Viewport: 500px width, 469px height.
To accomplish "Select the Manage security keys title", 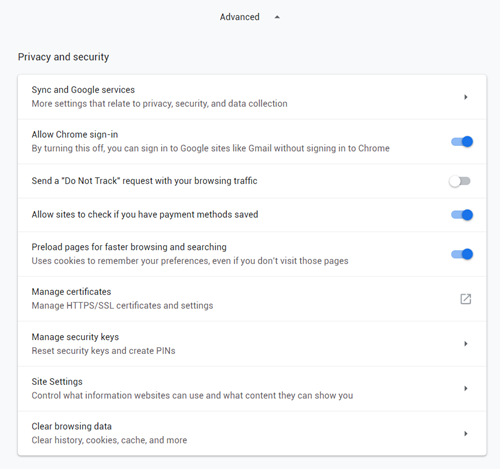I will pyautogui.click(x=75, y=337).
